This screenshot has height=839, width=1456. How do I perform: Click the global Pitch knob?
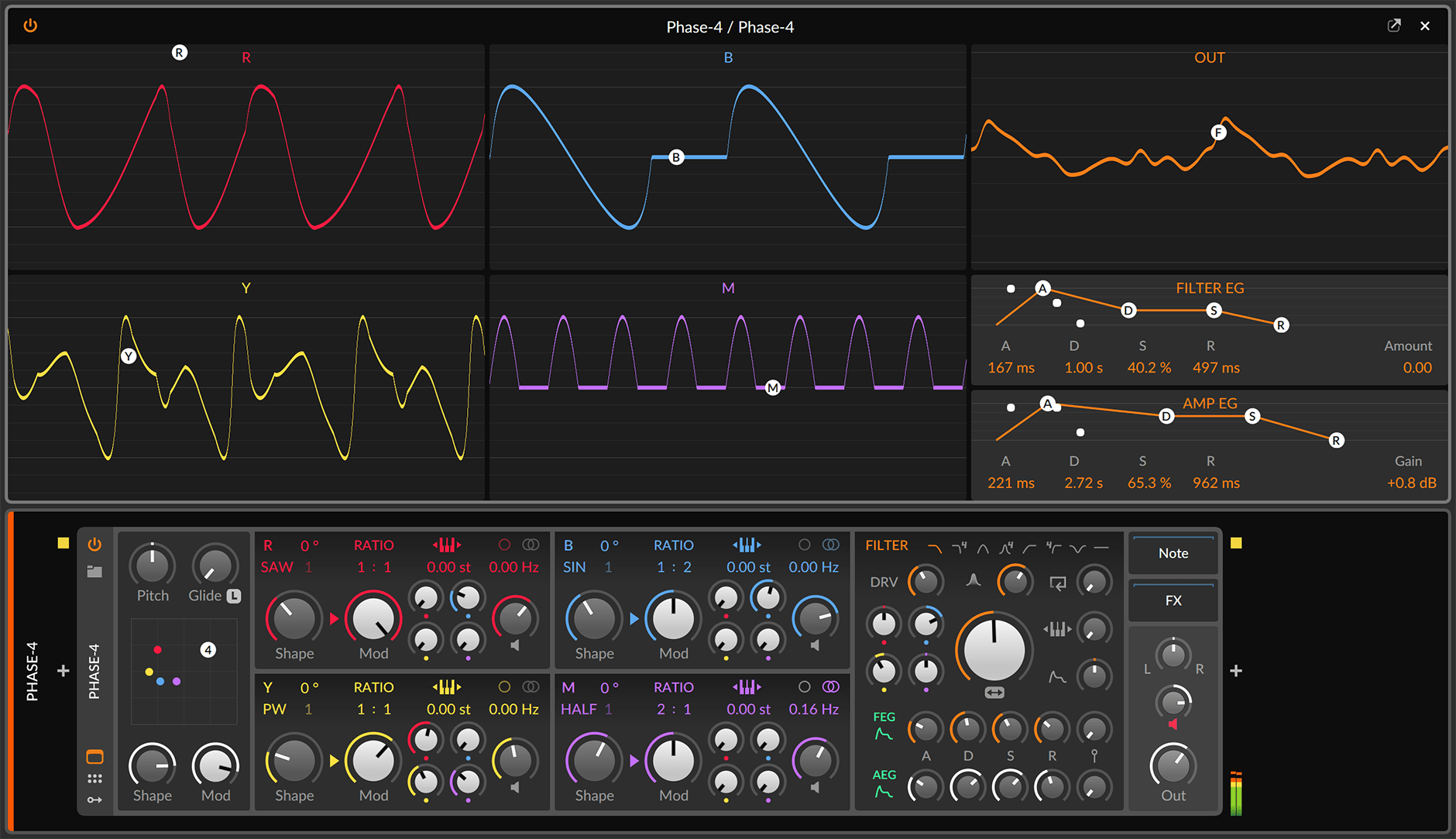[x=153, y=566]
